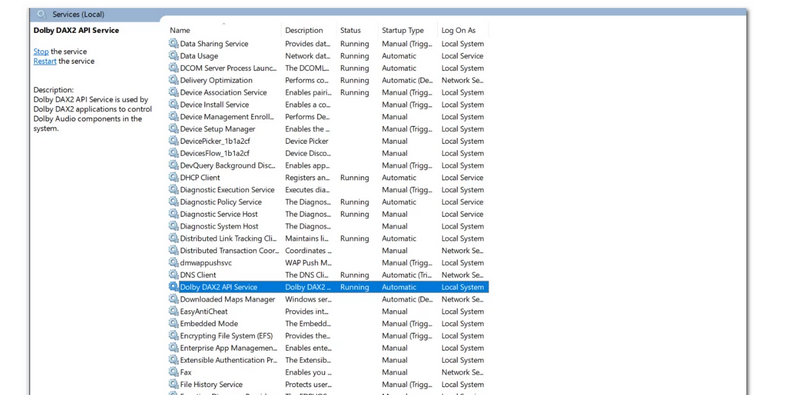Click gear icon beside DevicePicker_1b1a2cf
The height and width of the screenshot is (395, 799).
coord(174,141)
